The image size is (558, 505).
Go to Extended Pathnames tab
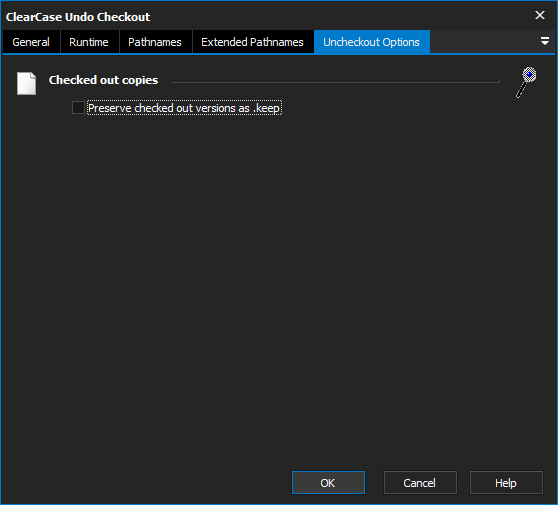pyautogui.click(x=252, y=42)
